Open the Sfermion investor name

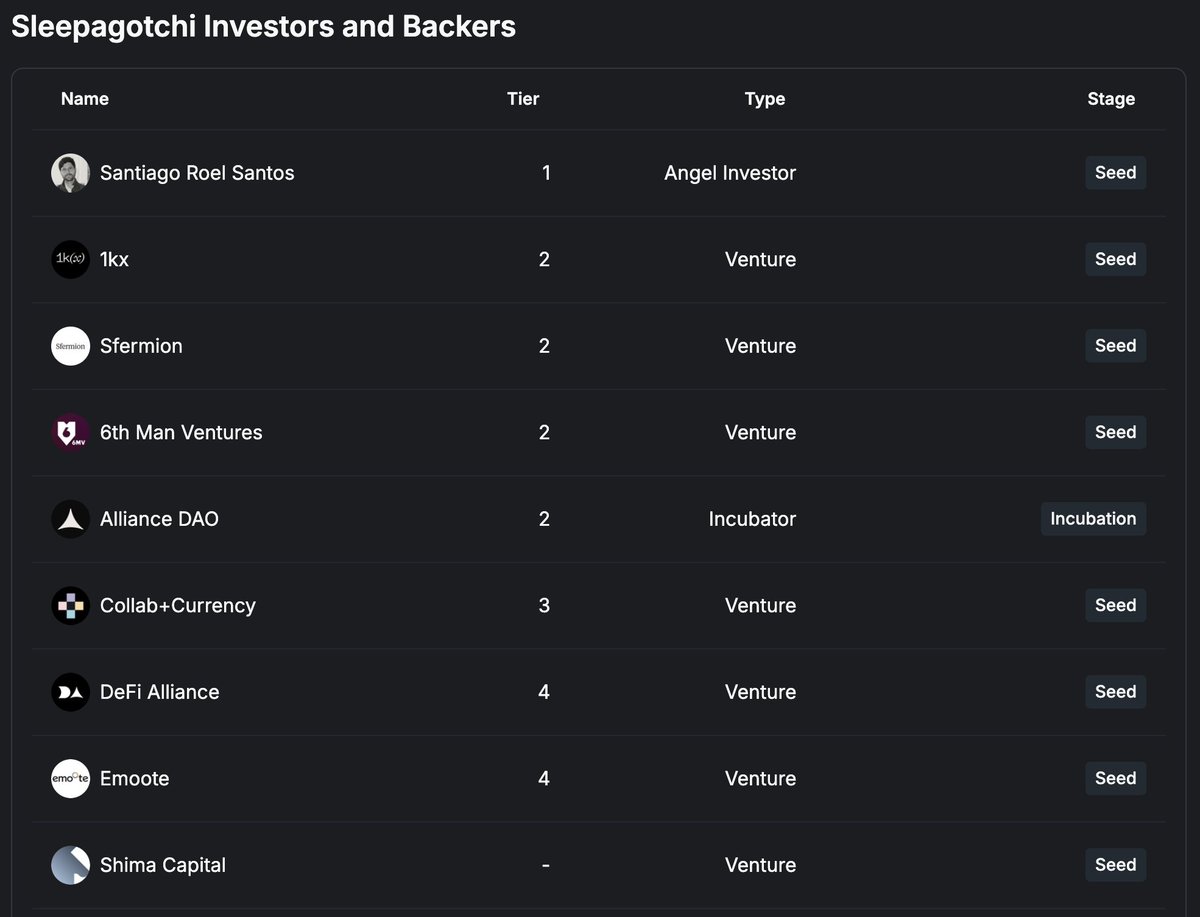point(141,346)
